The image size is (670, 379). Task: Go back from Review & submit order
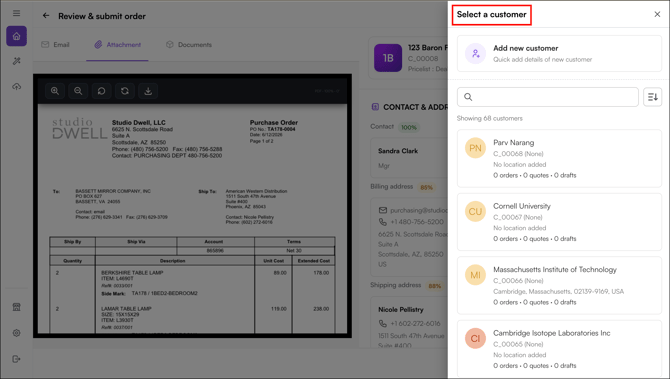[x=46, y=16]
